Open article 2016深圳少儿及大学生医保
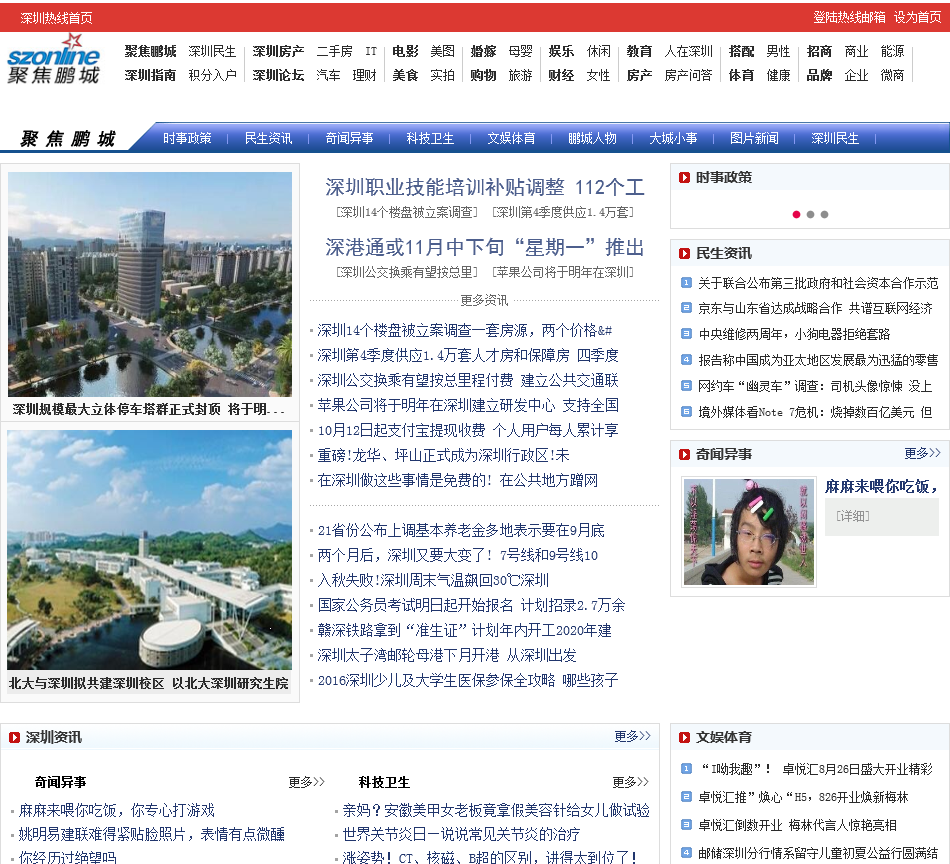Viewport: 950px width, 864px height. (468, 680)
